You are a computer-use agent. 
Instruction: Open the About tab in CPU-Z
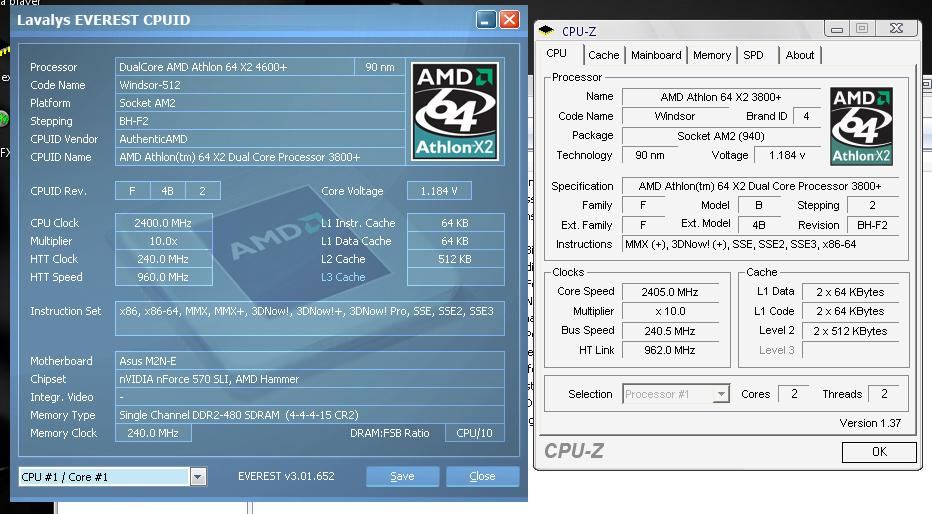click(800, 55)
